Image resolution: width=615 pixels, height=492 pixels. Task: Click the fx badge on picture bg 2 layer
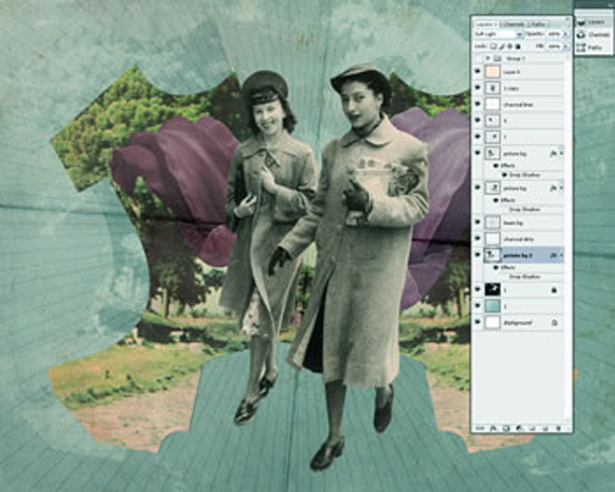click(553, 255)
